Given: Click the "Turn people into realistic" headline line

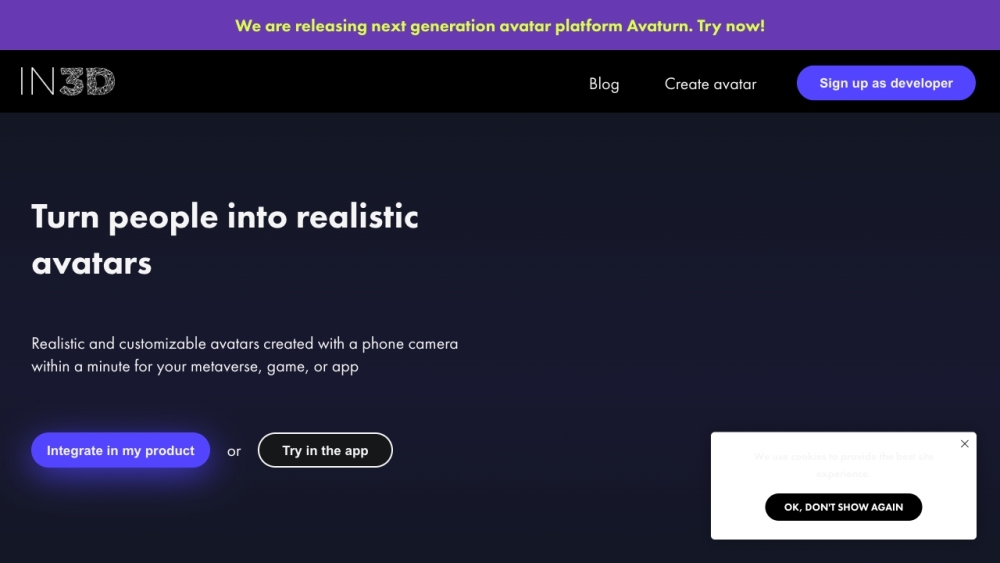Looking at the screenshot, I should point(225,217).
